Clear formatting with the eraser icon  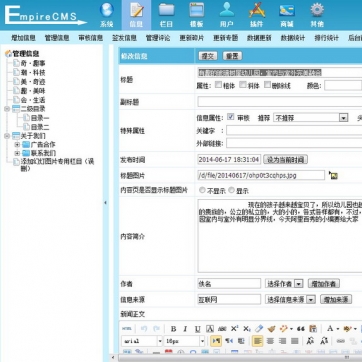259,329
